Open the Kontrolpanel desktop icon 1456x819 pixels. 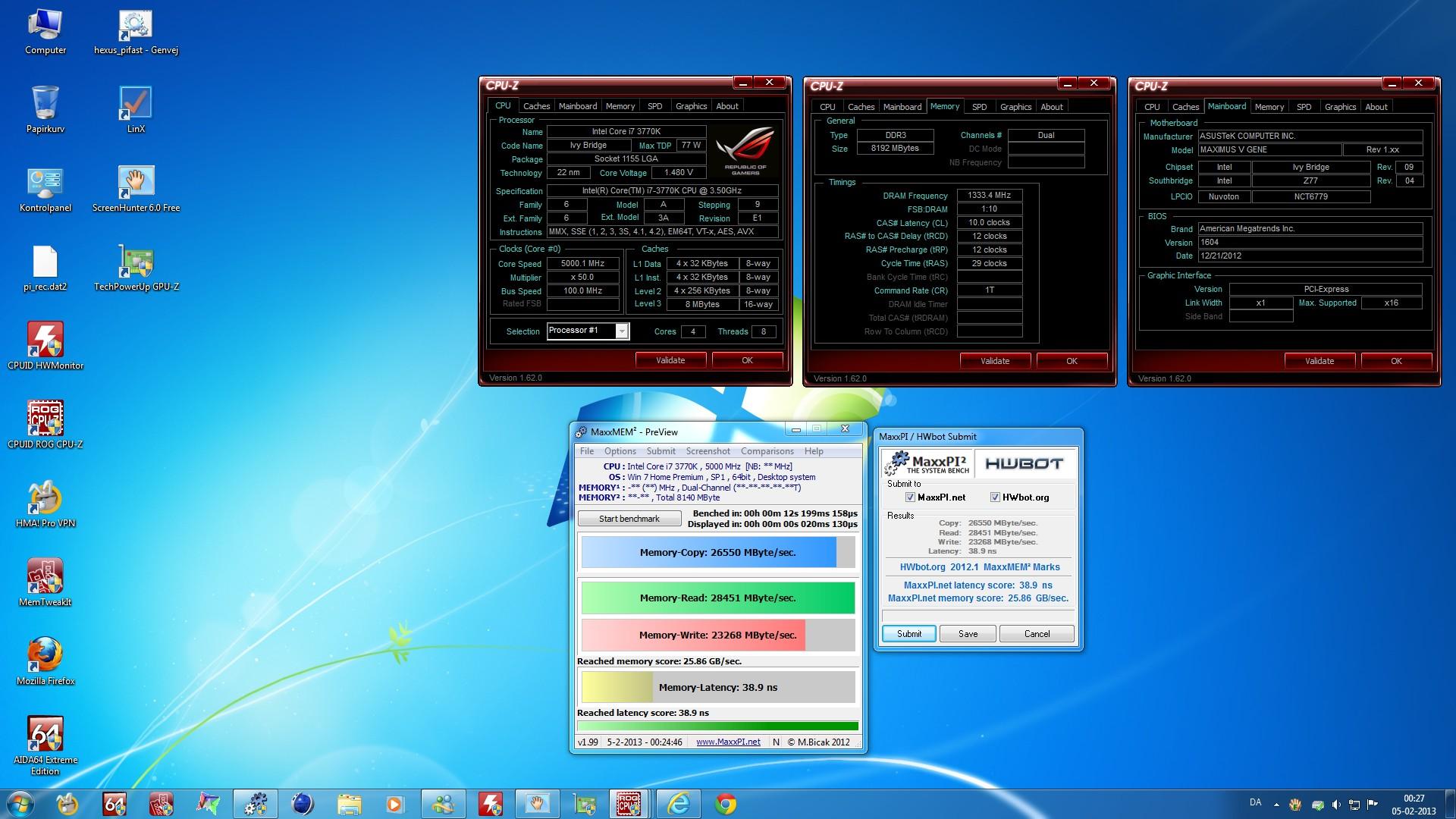pyautogui.click(x=45, y=190)
